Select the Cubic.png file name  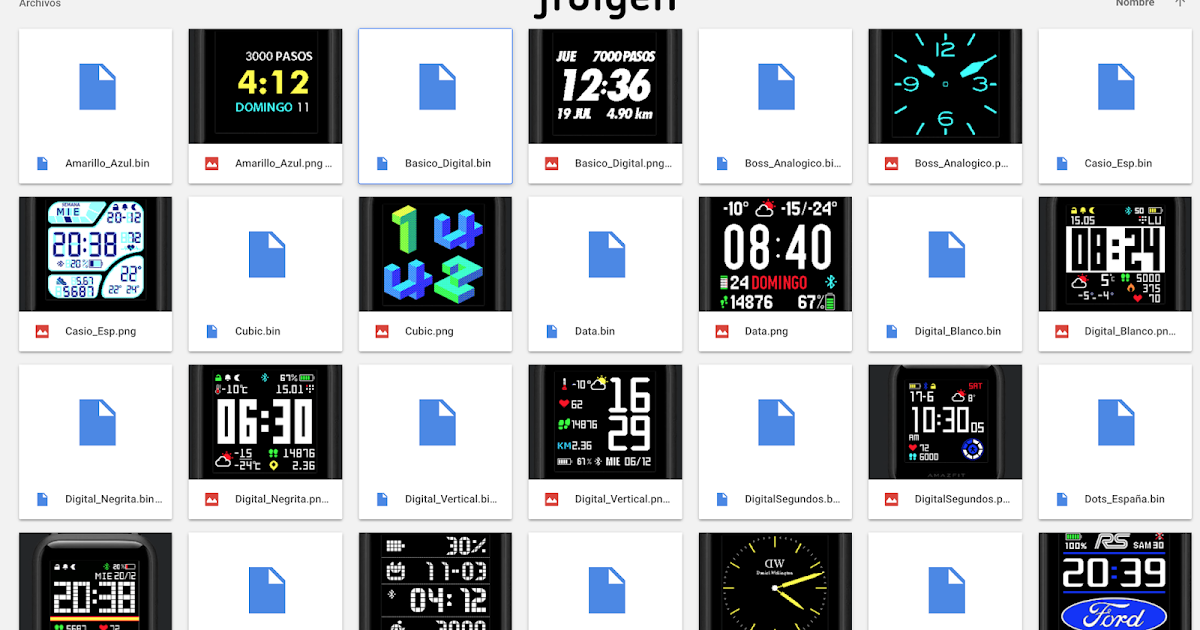[x=429, y=331]
